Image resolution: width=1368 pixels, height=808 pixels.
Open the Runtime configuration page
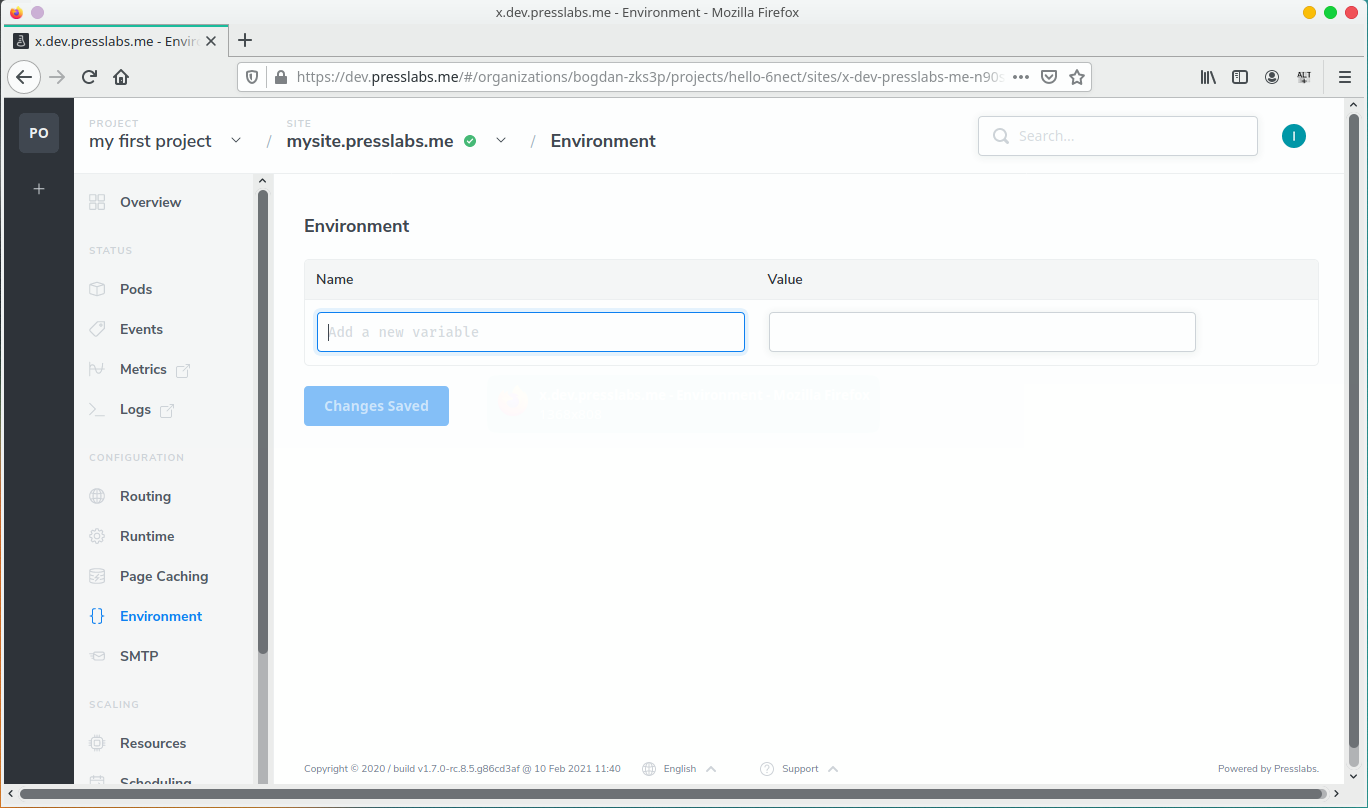pyautogui.click(x=147, y=536)
